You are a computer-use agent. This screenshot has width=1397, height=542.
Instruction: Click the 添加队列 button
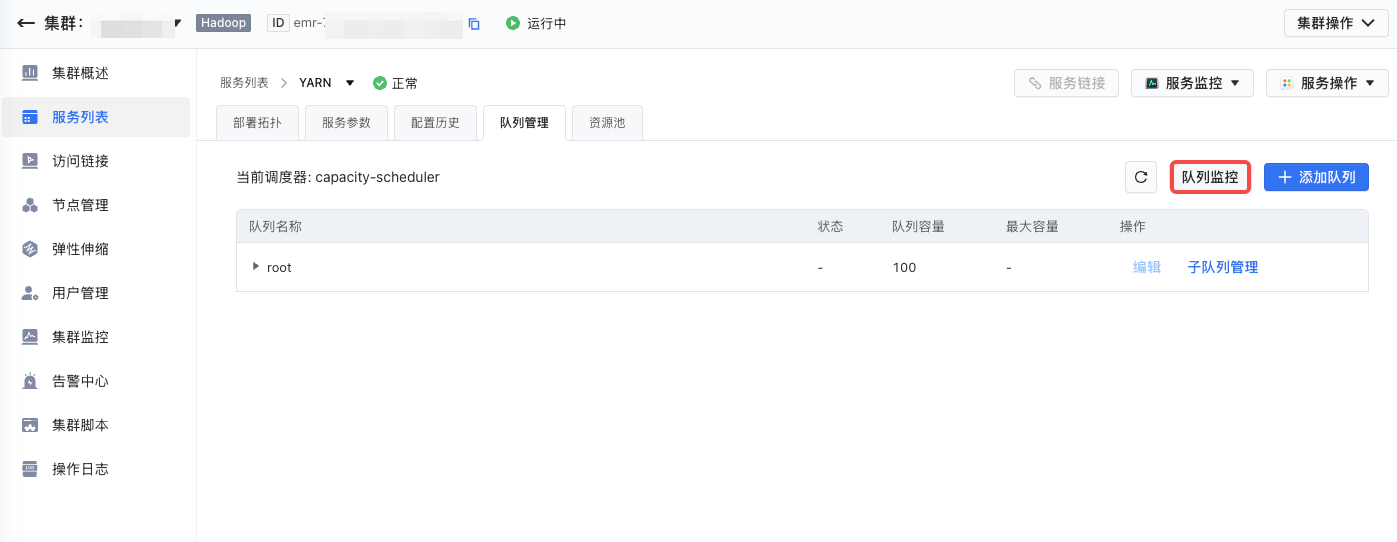point(1316,177)
